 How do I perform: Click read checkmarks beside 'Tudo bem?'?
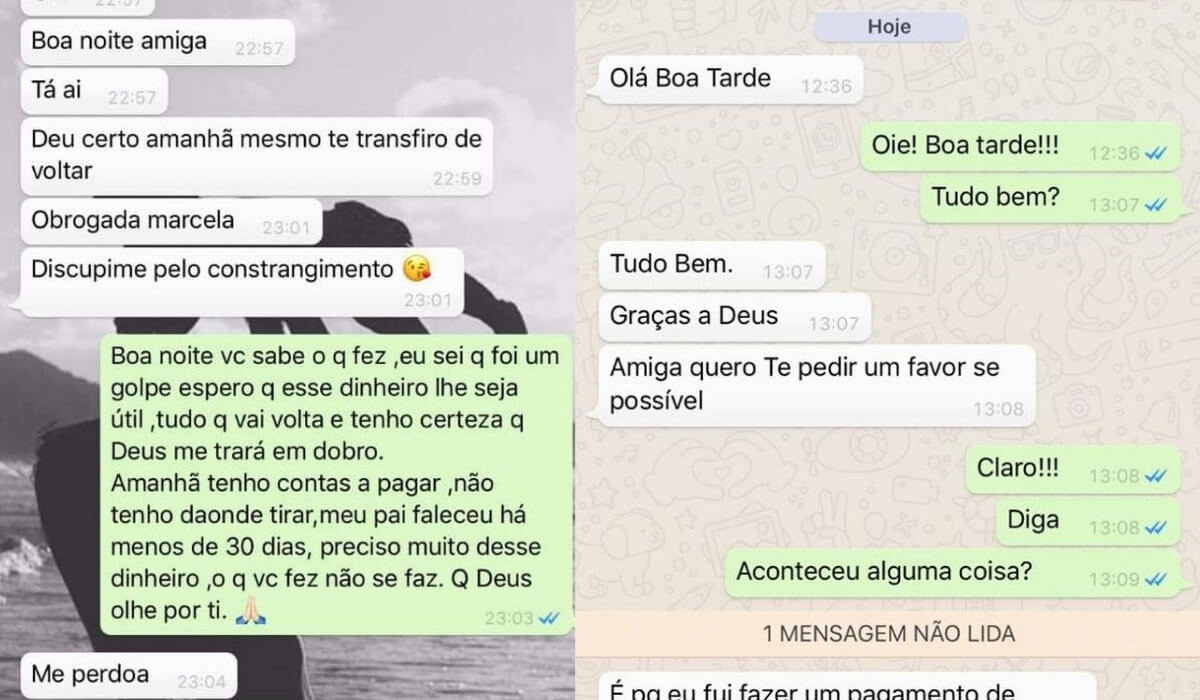pyautogui.click(x=1156, y=204)
